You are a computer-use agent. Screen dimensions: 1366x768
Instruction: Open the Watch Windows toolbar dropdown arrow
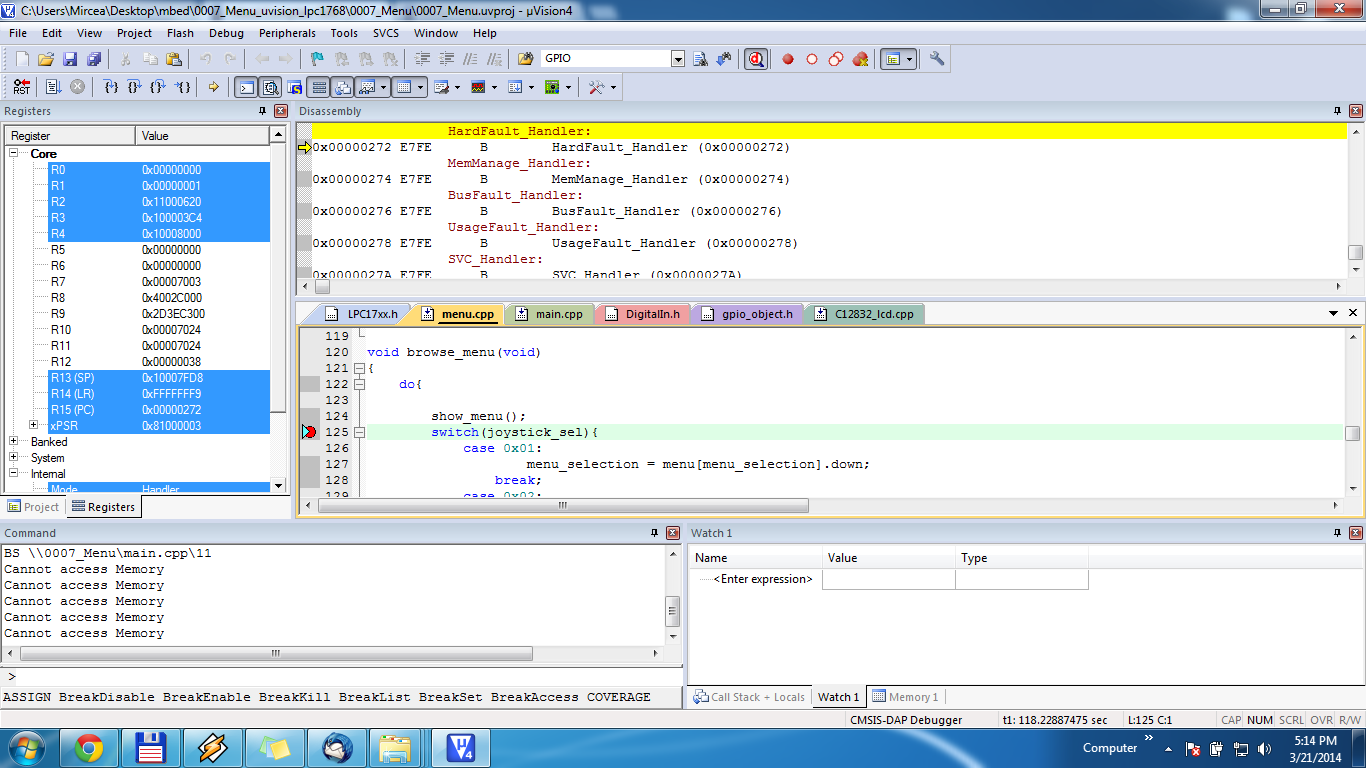pyautogui.click(x=383, y=87)
